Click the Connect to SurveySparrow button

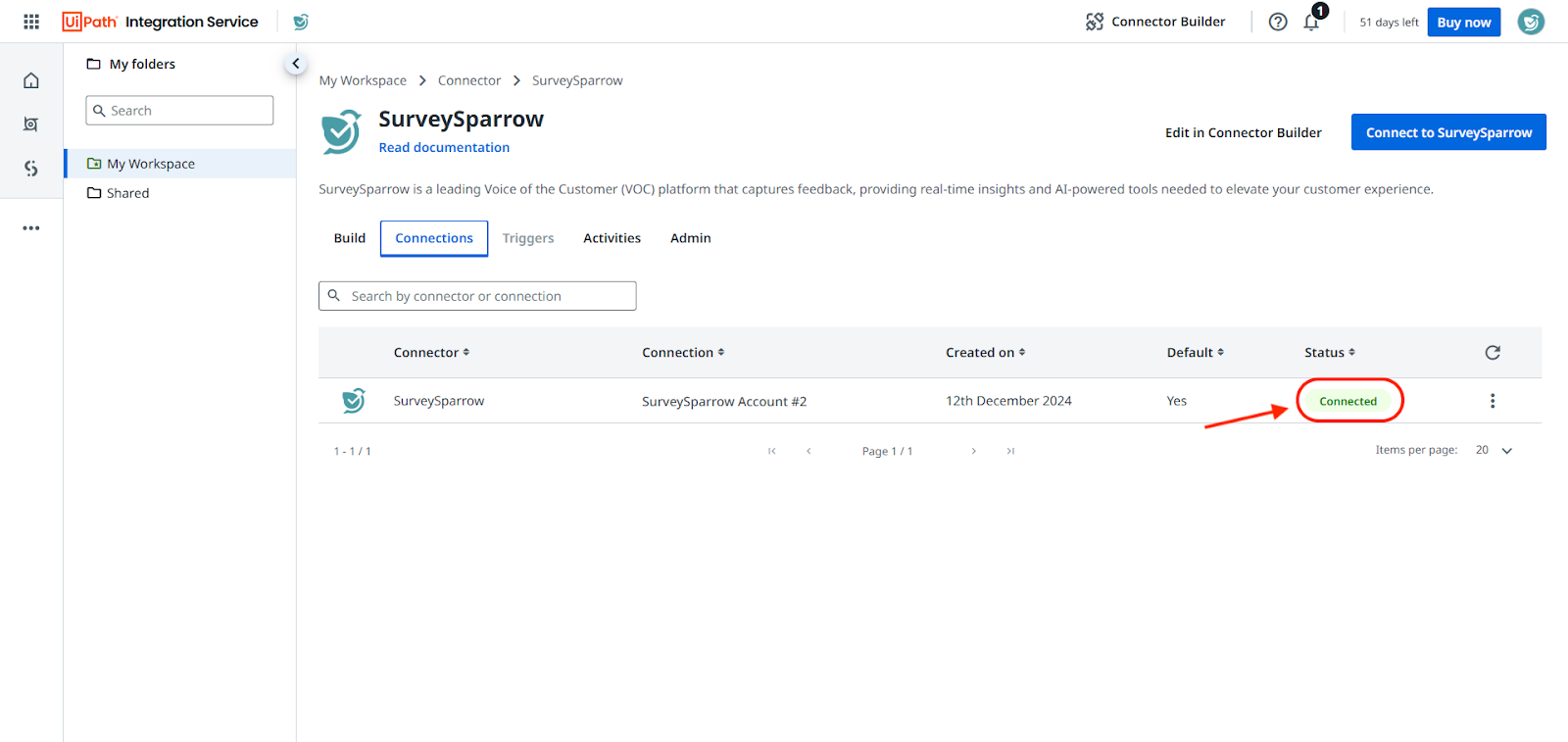click(1447, 132)
